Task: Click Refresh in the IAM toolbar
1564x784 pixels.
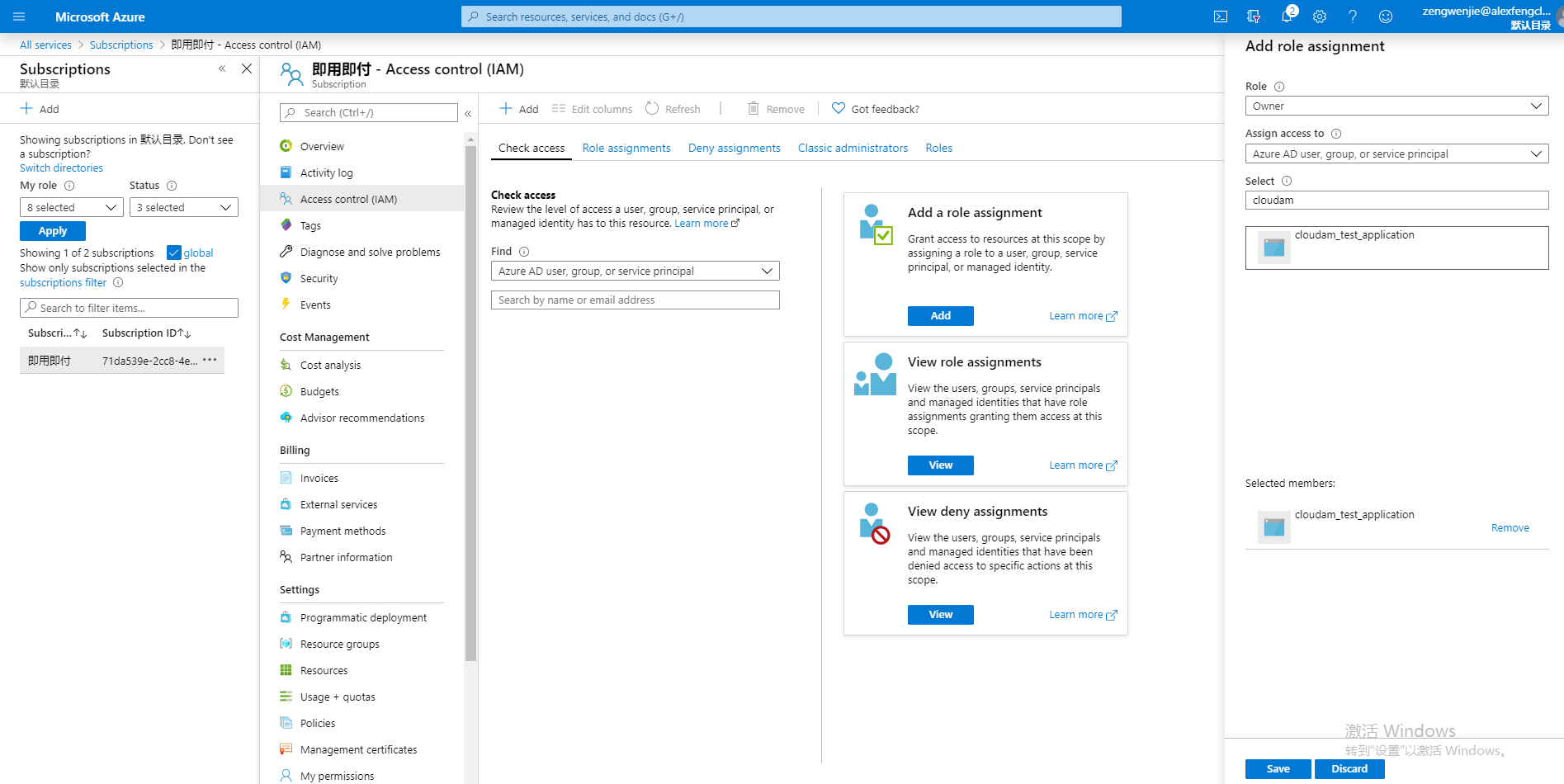Action: (x=673, y=109)
